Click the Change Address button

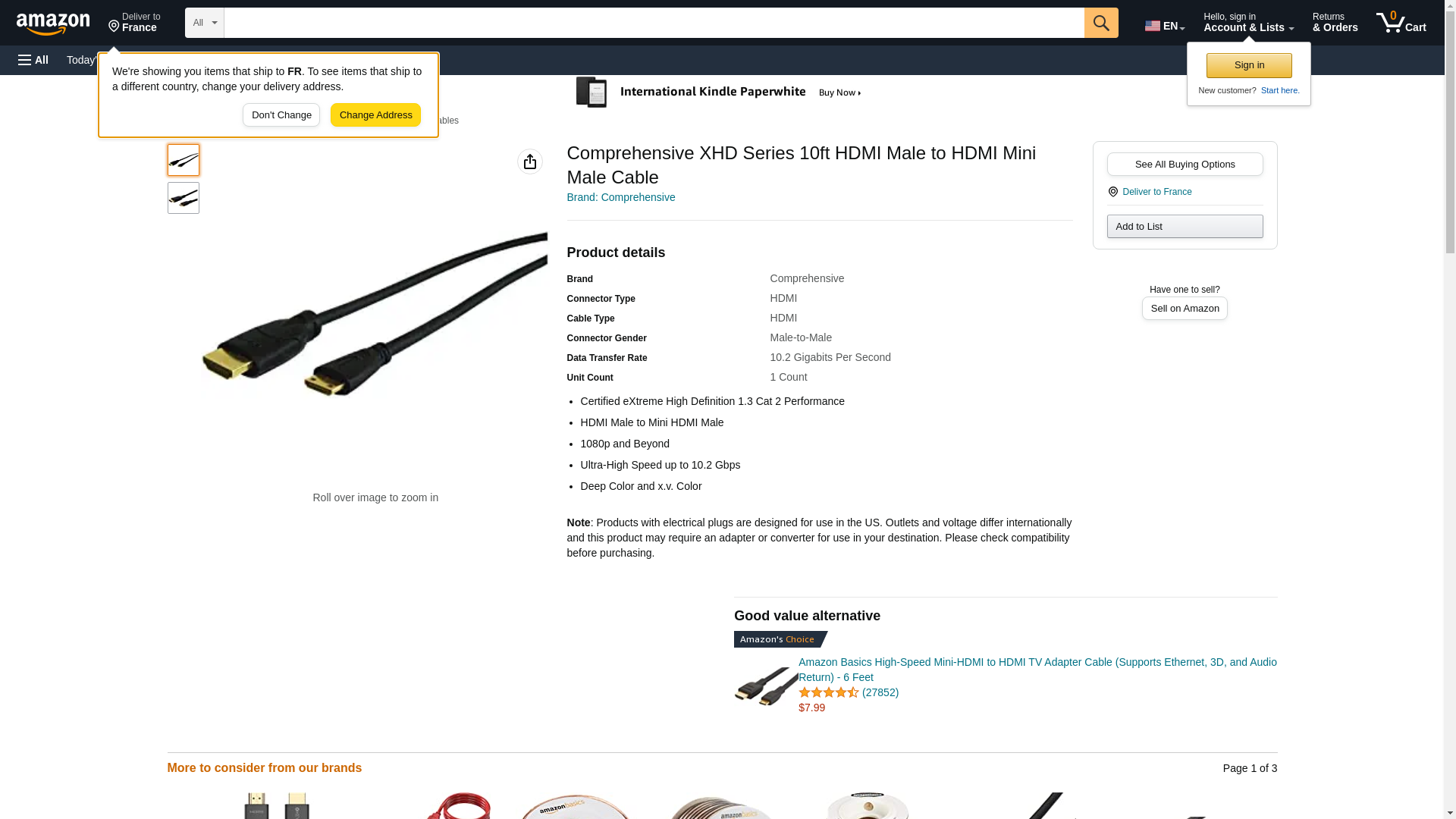(375, 115)
